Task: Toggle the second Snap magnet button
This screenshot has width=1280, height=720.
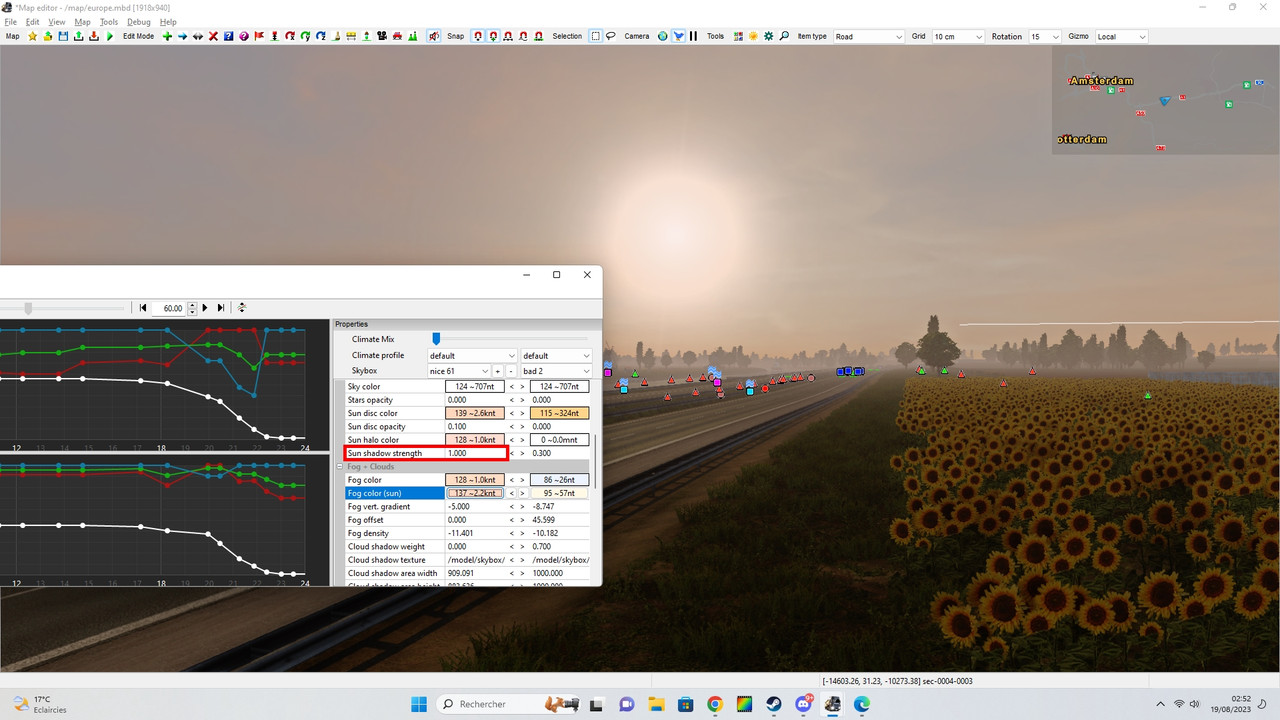Action: 493,36
